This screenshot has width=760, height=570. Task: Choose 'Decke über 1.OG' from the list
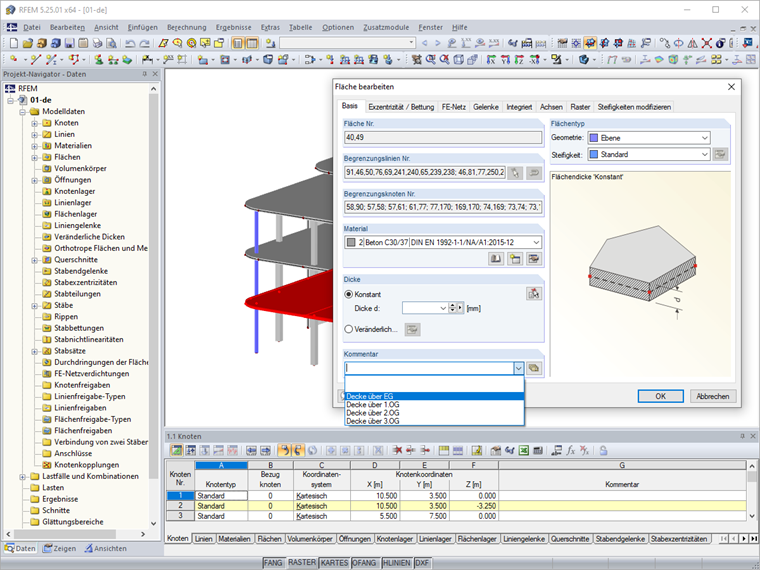coord(434,405)
